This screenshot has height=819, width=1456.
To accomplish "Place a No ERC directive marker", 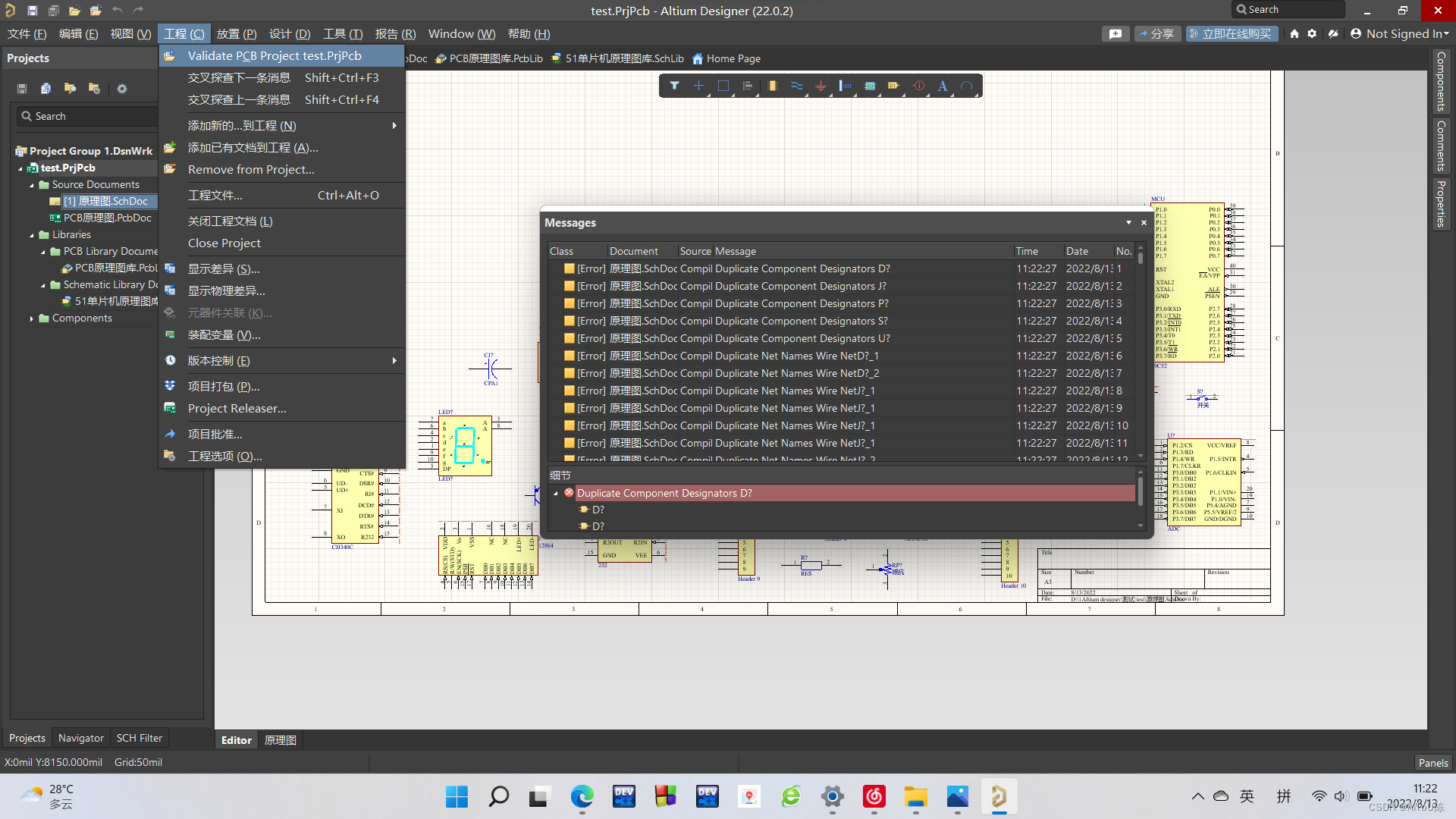I will click(x=918, y=86).
